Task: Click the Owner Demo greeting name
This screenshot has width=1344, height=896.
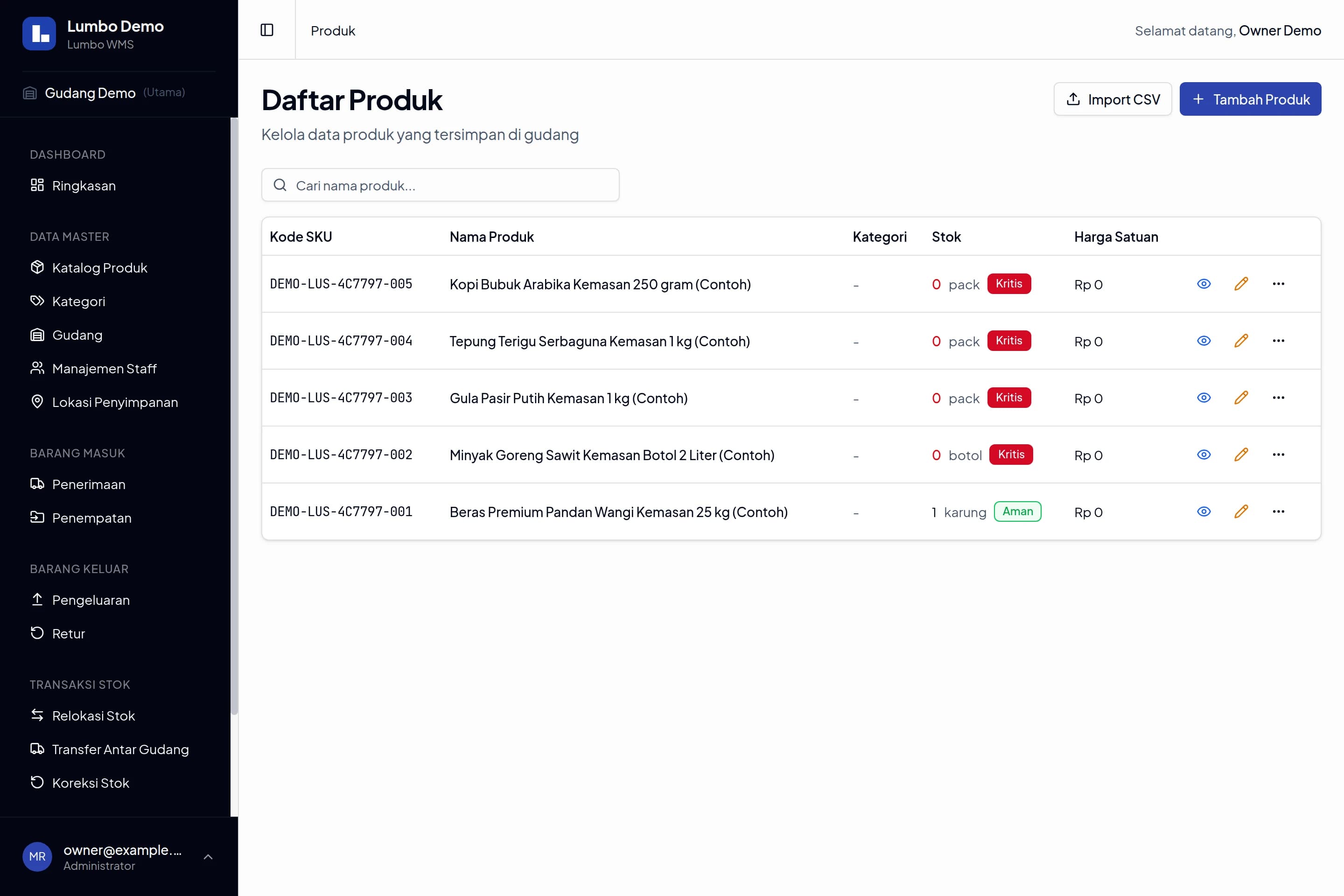Action: [x=1280, y=30]
